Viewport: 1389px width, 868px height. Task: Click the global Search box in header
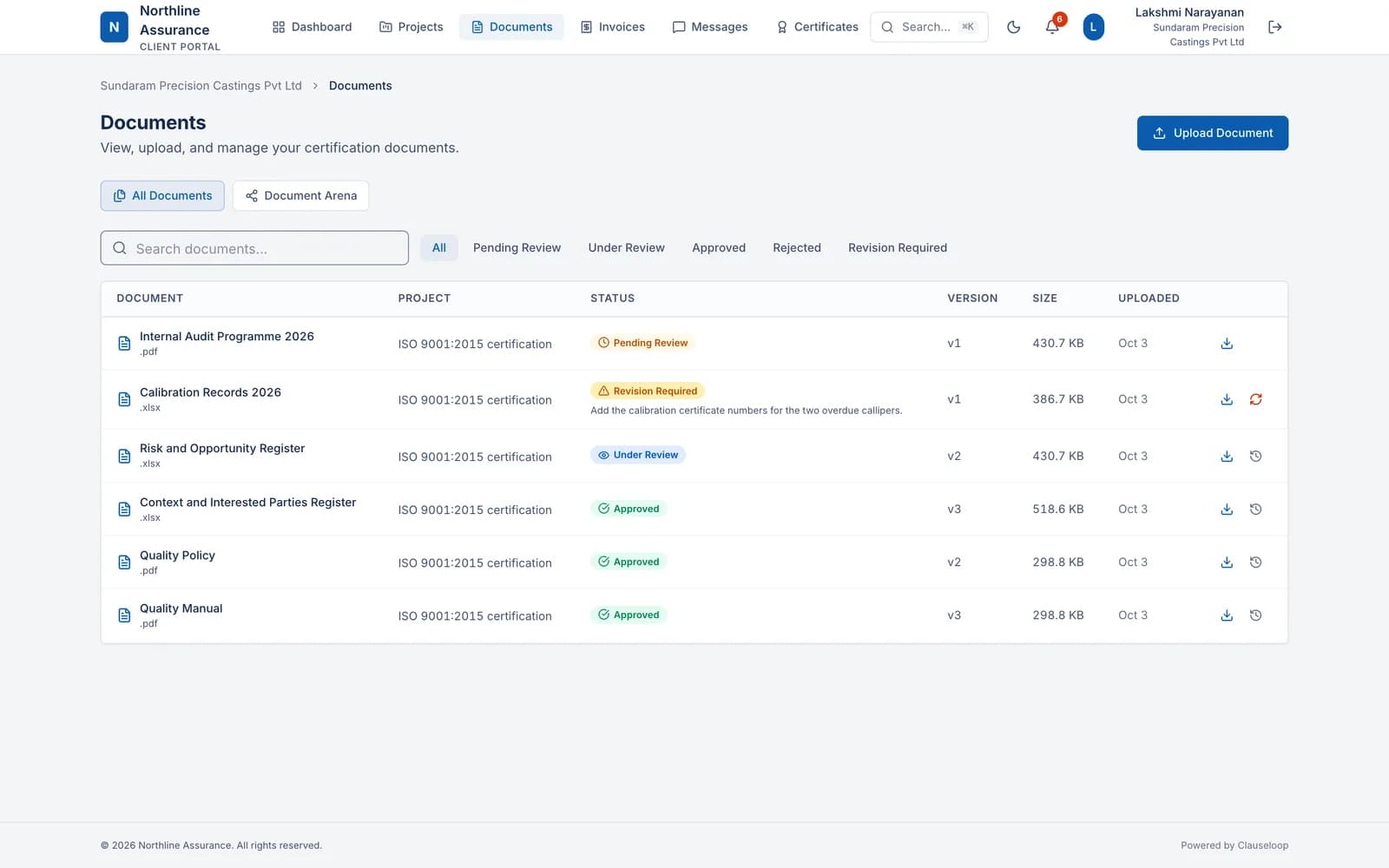pyautogui.click(x=929, y=27)
